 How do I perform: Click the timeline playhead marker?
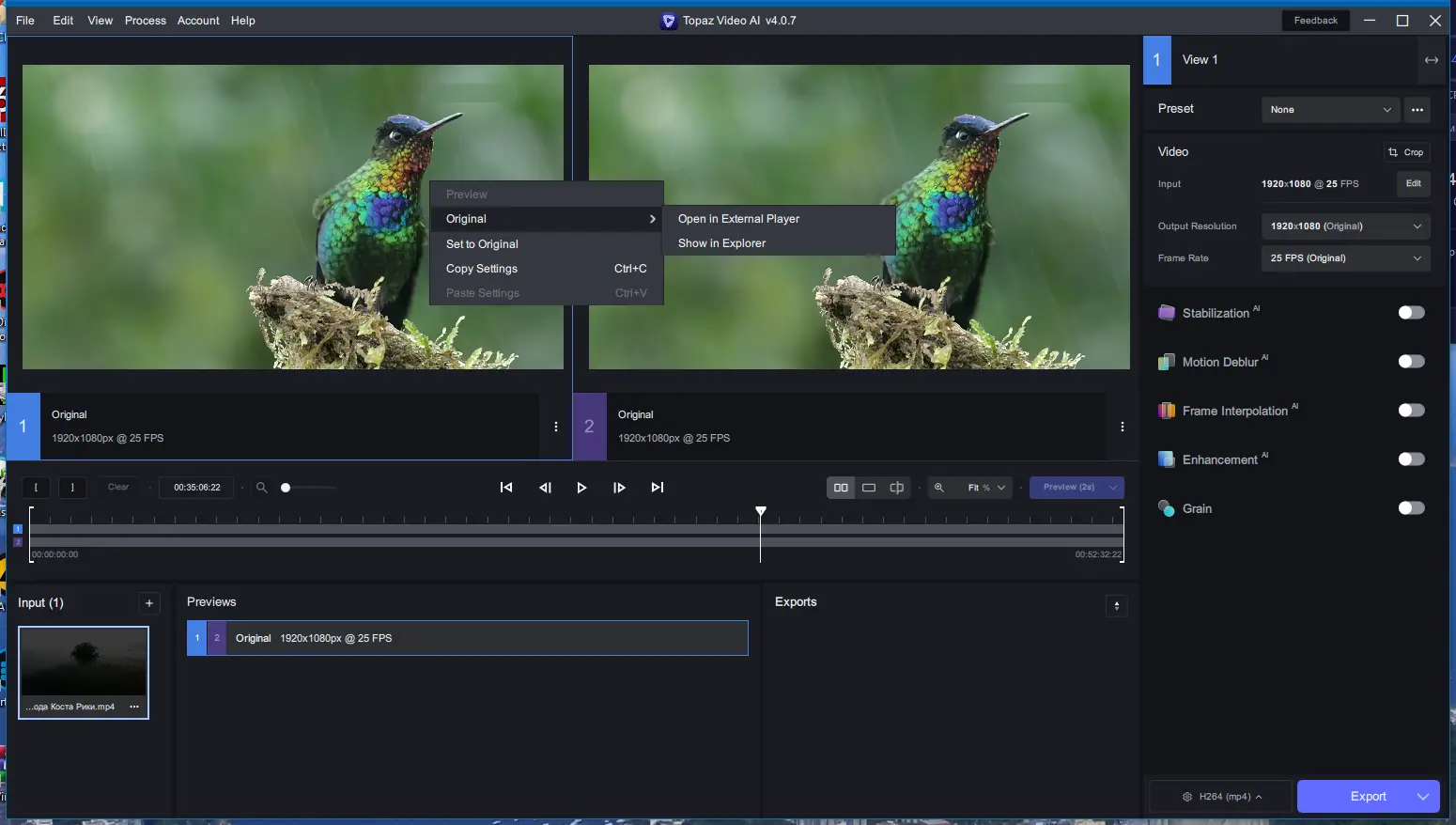[761, 512]
